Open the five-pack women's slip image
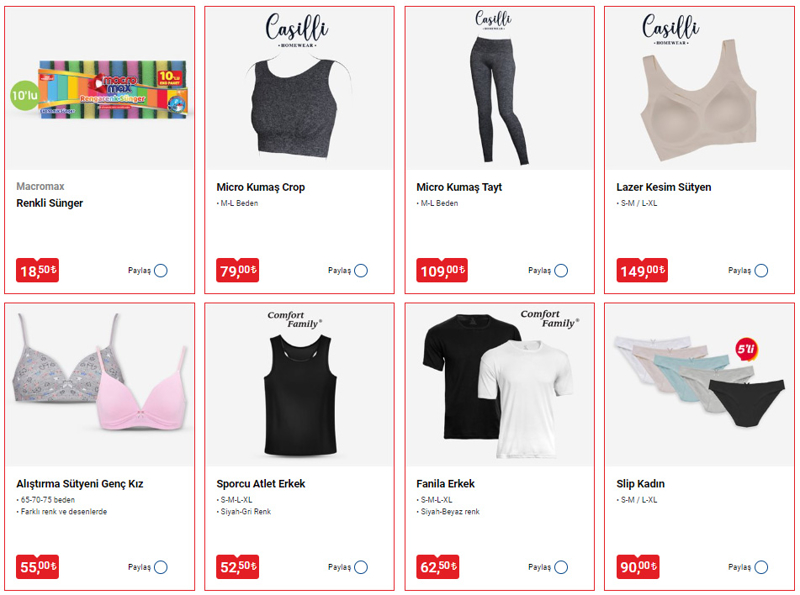Viewport: 800px width, 595px height. tap(699, 386)
